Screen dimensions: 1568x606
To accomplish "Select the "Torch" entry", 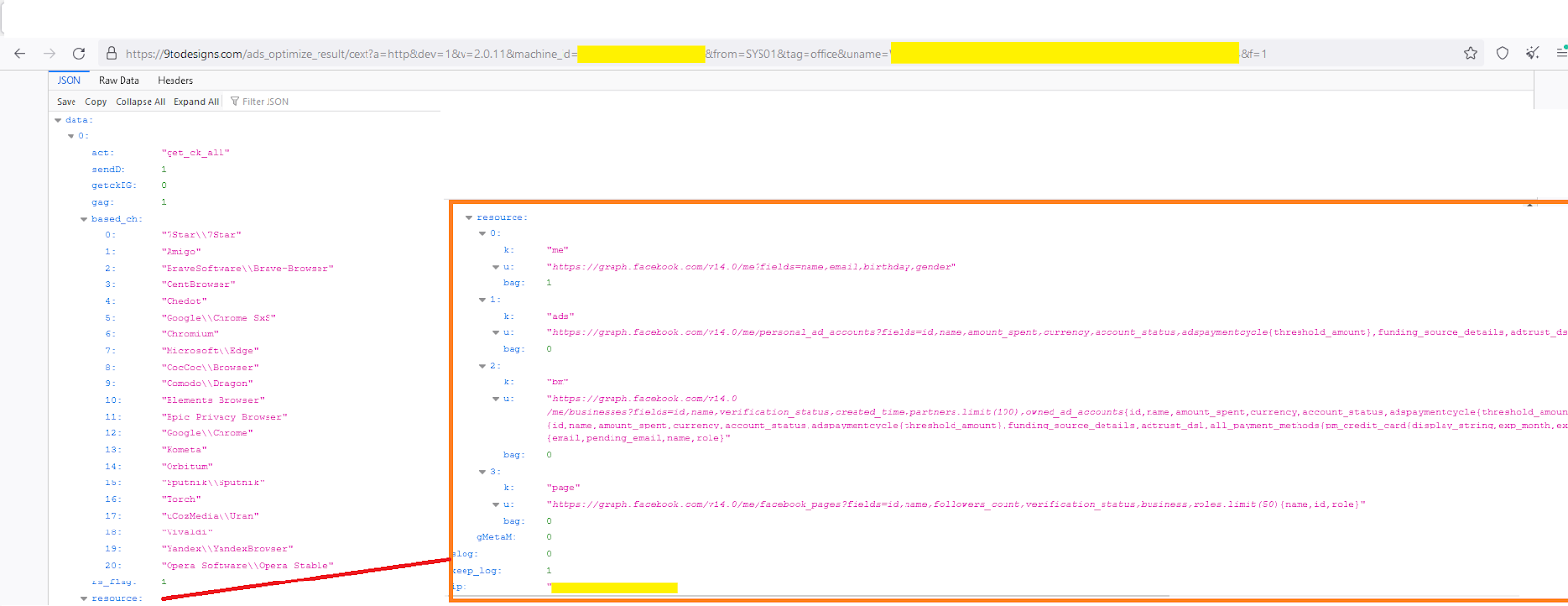I will coord(181,499).
